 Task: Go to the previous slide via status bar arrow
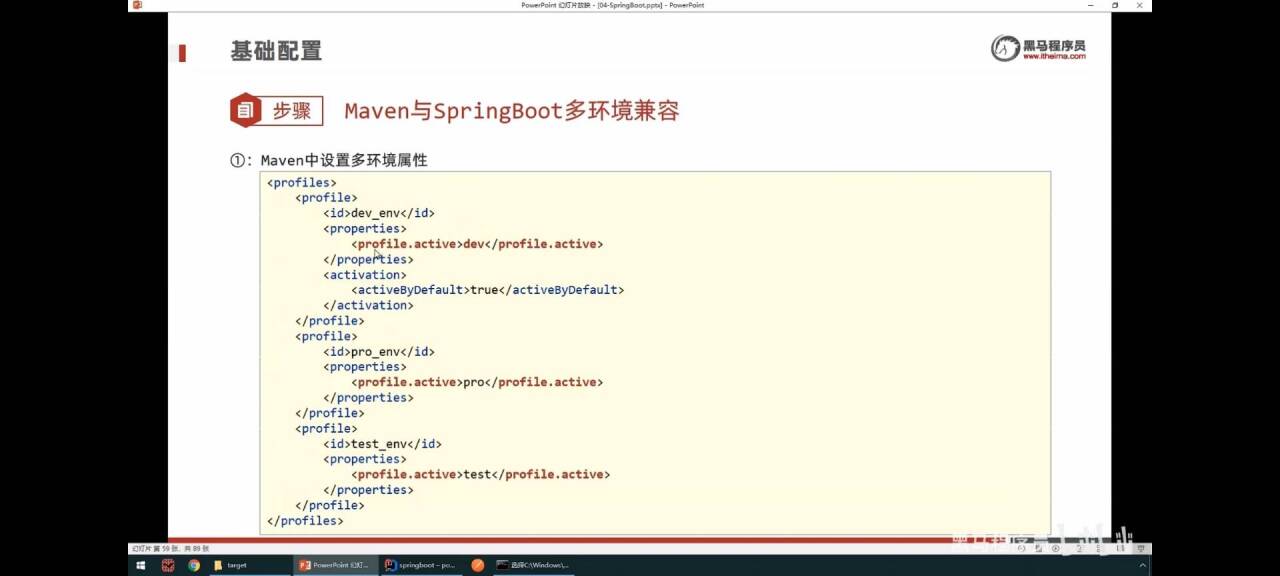(1021, 548)
